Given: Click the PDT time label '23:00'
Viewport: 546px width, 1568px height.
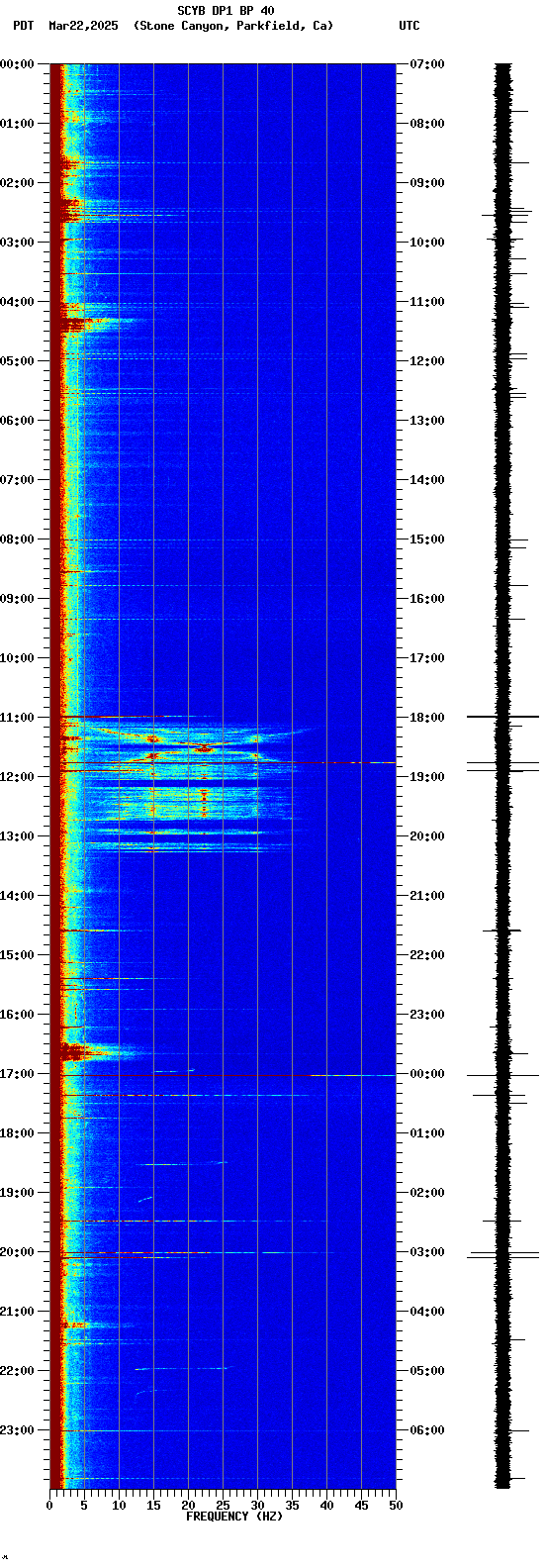Looking at the screenshot, I should click(x=17, y=1429).
